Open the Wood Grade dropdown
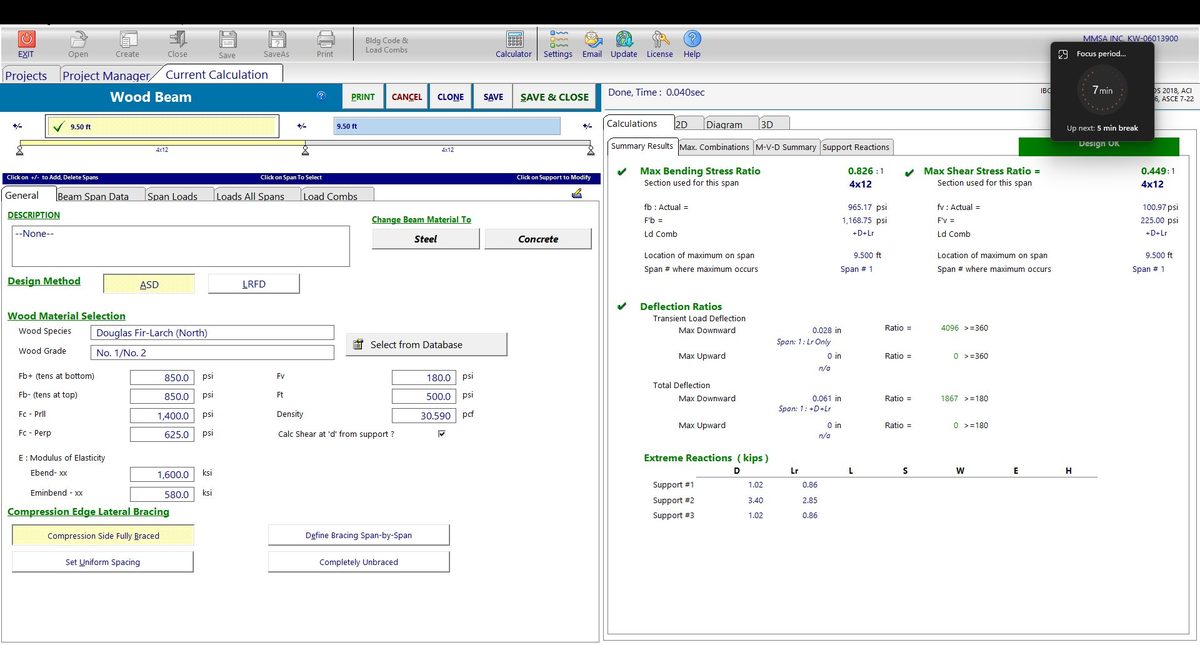 click(x=212, y=351)
